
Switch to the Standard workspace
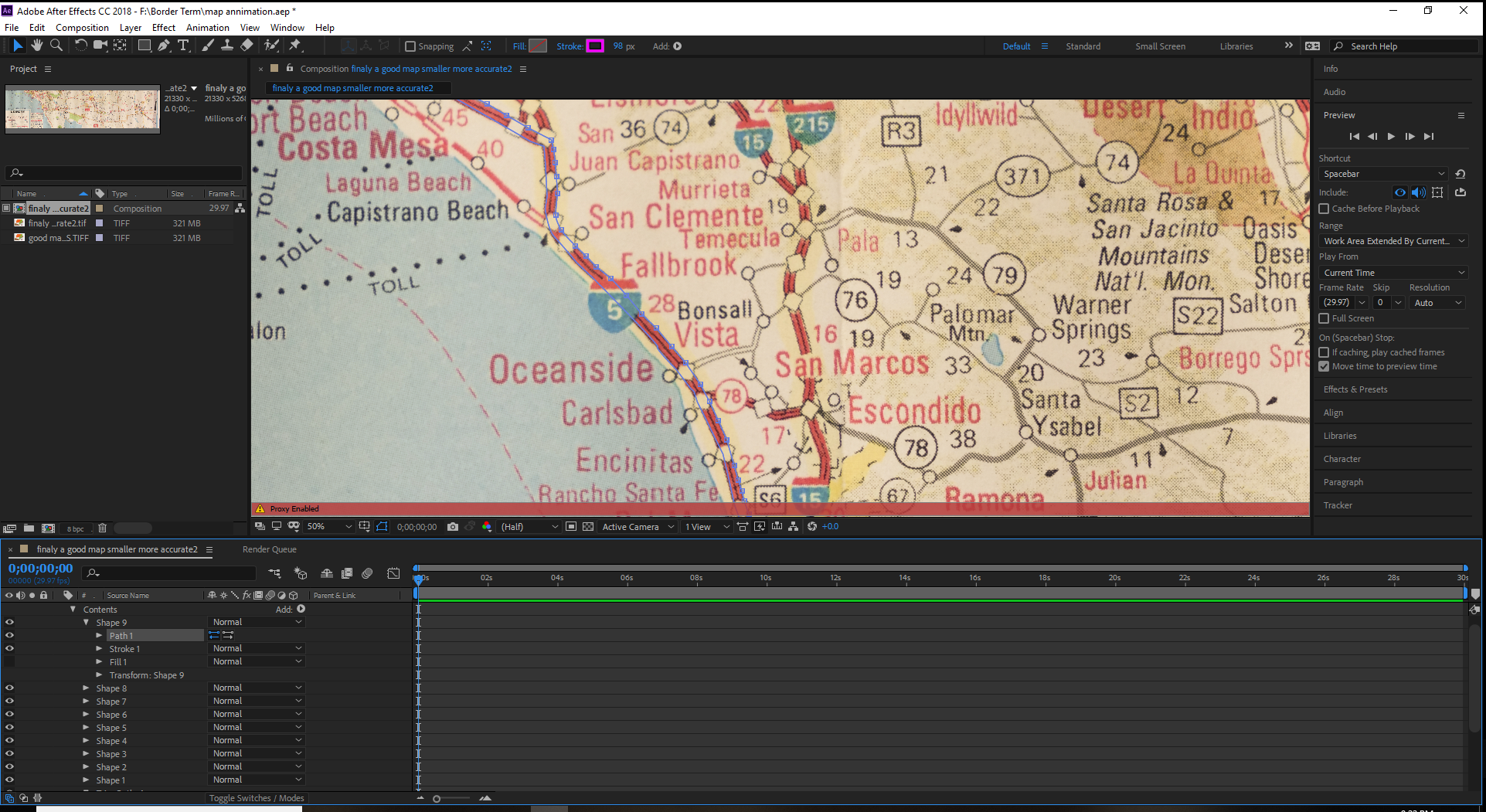[x=1083, y=46]
